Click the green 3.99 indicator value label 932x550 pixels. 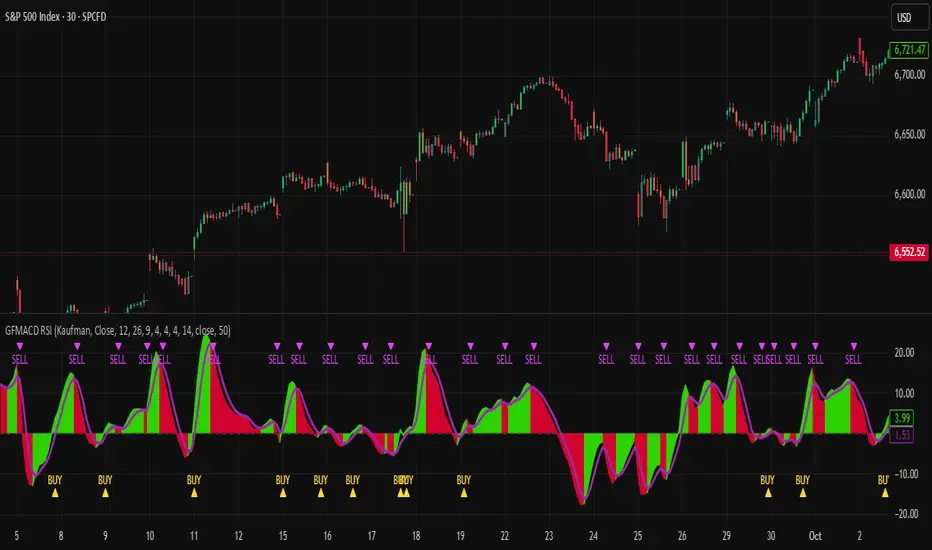902,417
